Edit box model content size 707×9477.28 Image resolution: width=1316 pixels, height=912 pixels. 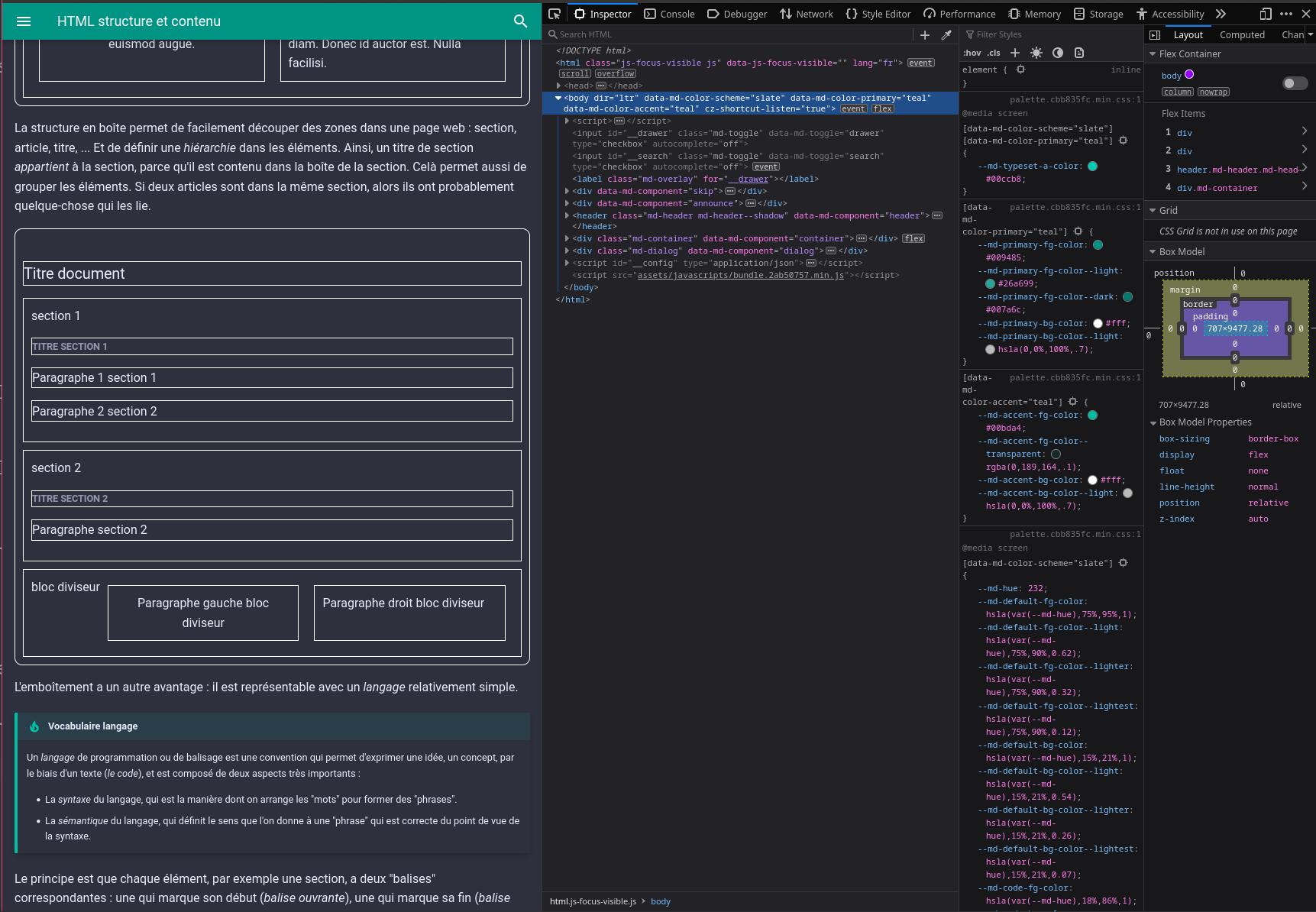coord(1234,328)
